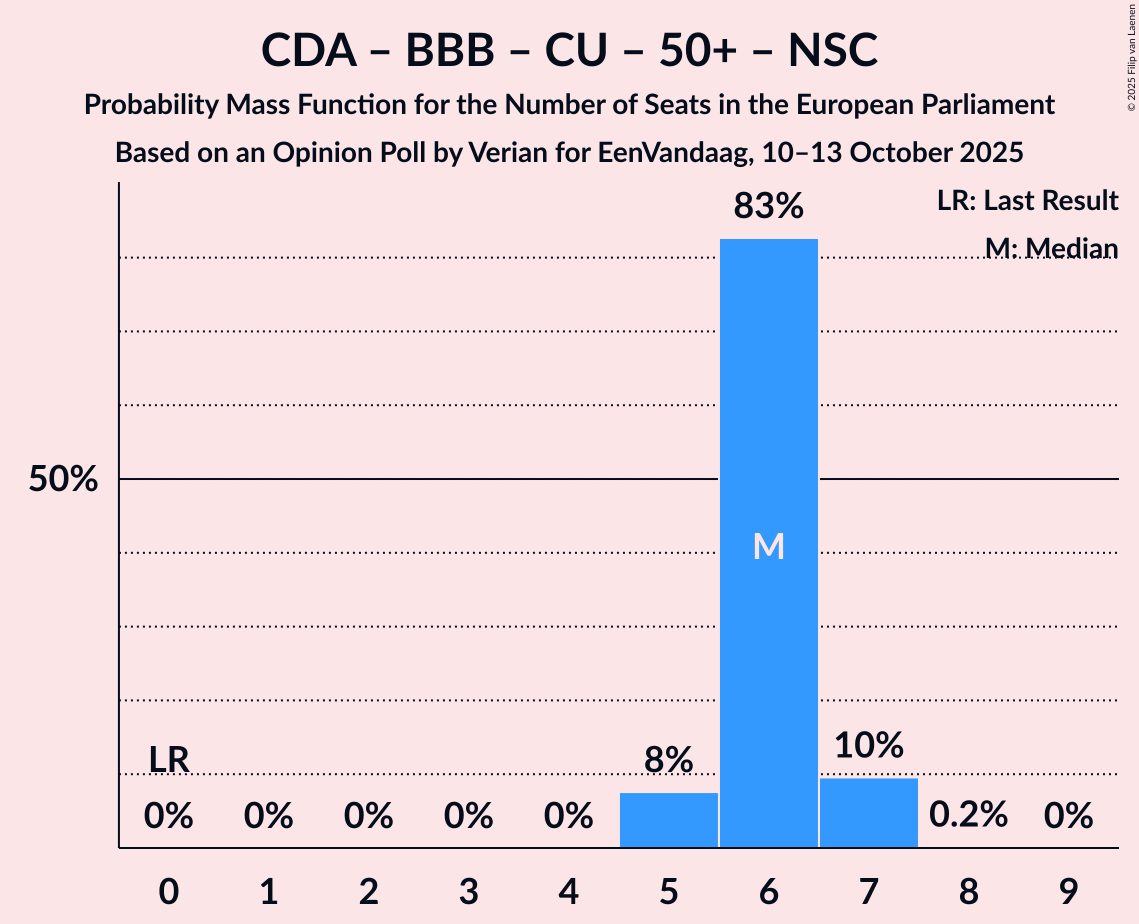
Task: Click the 'M: Median' legend entry
Action: [1050, 248]
